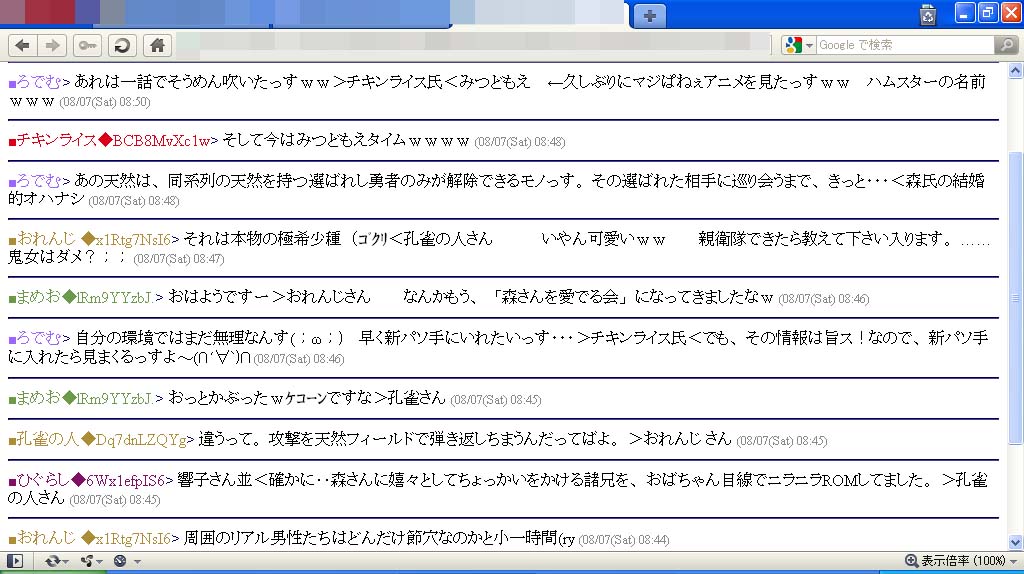Click the text あれは一話でそうめん吹いたっすｗｗ
1024x574 pixels.
(202, 82)
